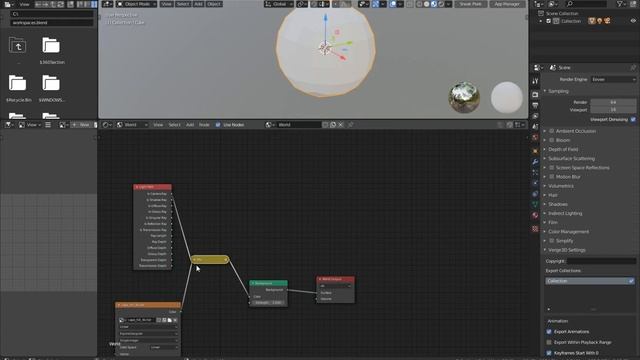Toggle Use Nodes checkbox in node editor

pos(218,124)
